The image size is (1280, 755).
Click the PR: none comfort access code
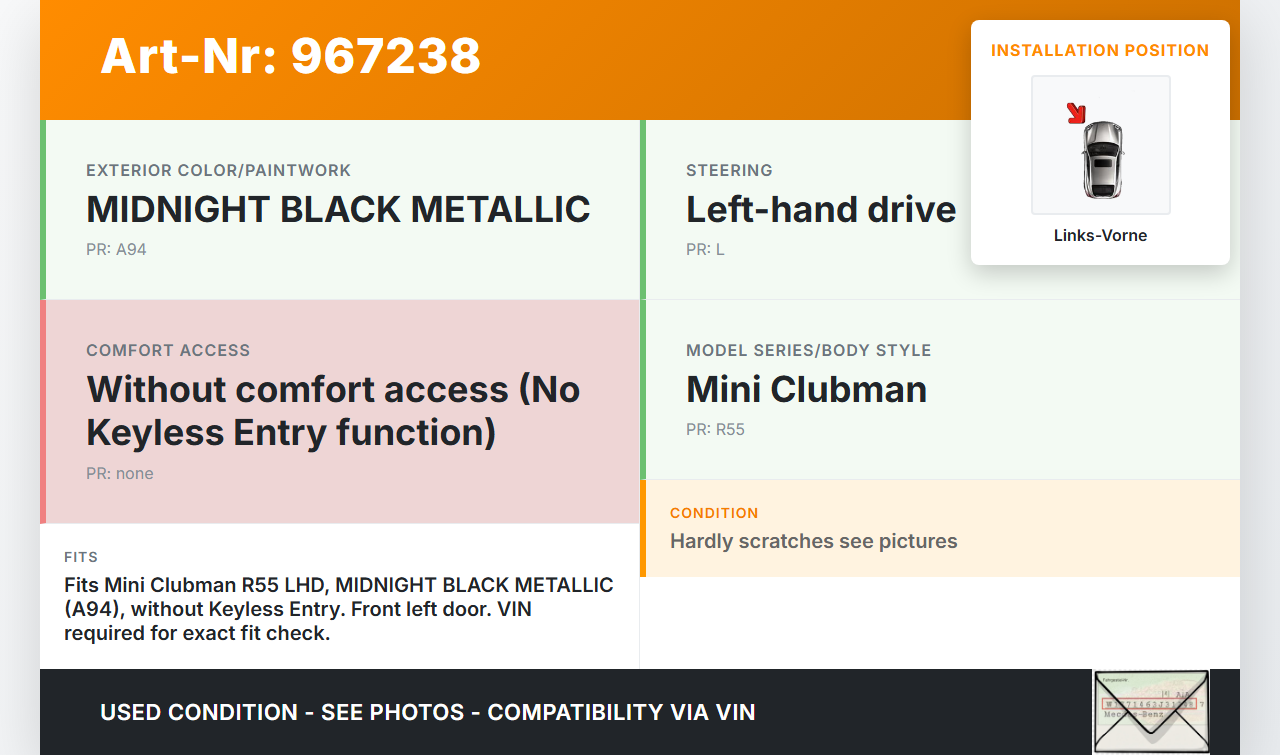tap(120, 474)
